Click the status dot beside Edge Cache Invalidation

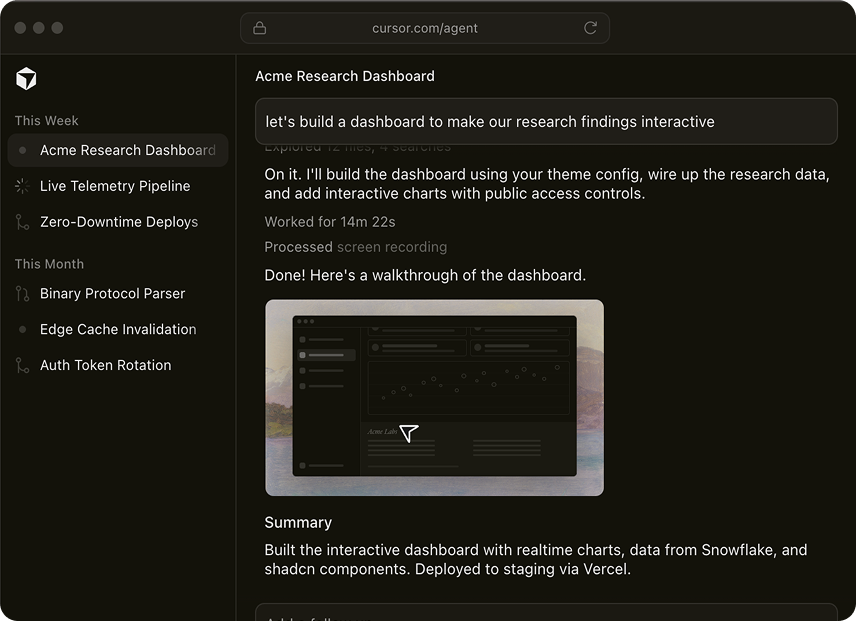tap(23, 330)
